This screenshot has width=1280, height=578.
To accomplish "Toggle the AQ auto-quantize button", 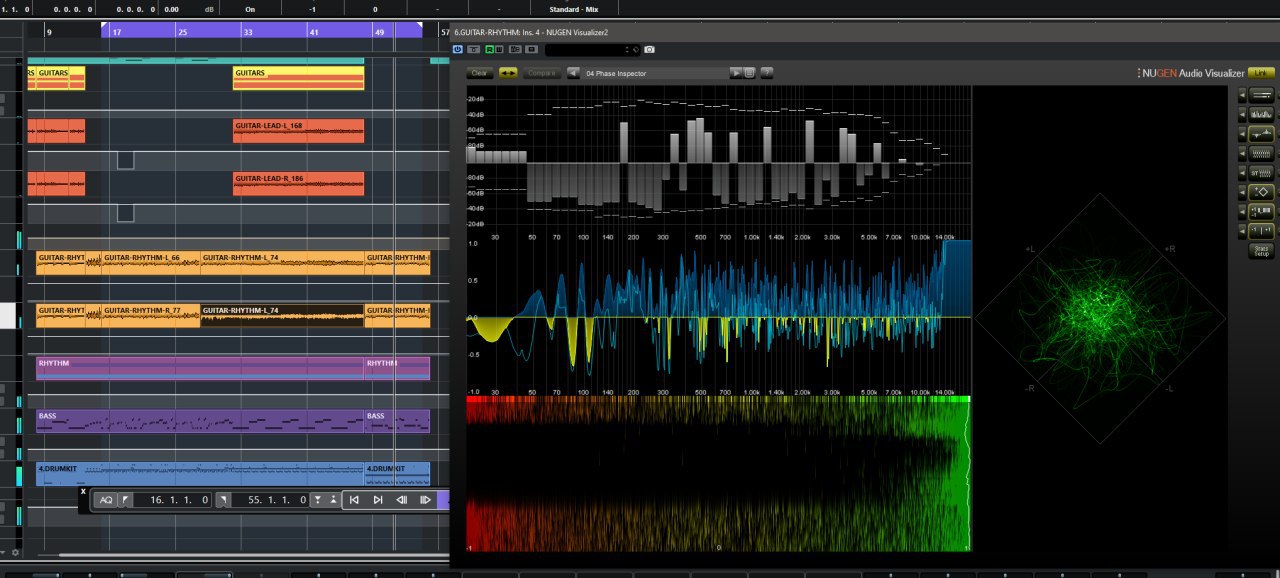I will 106,500.
